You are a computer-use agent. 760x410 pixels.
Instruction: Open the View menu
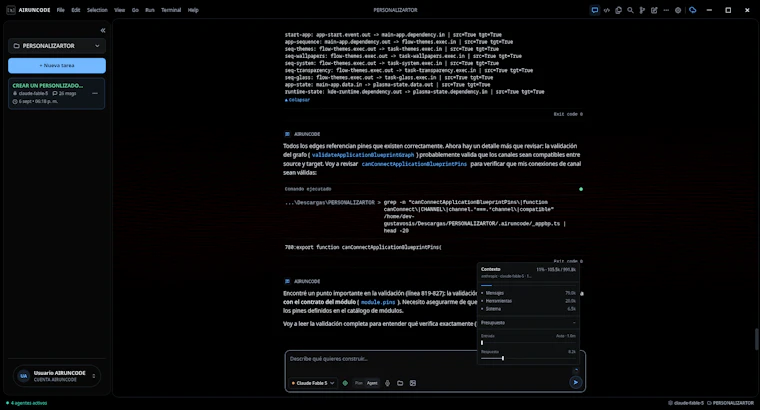coord(119,10)
